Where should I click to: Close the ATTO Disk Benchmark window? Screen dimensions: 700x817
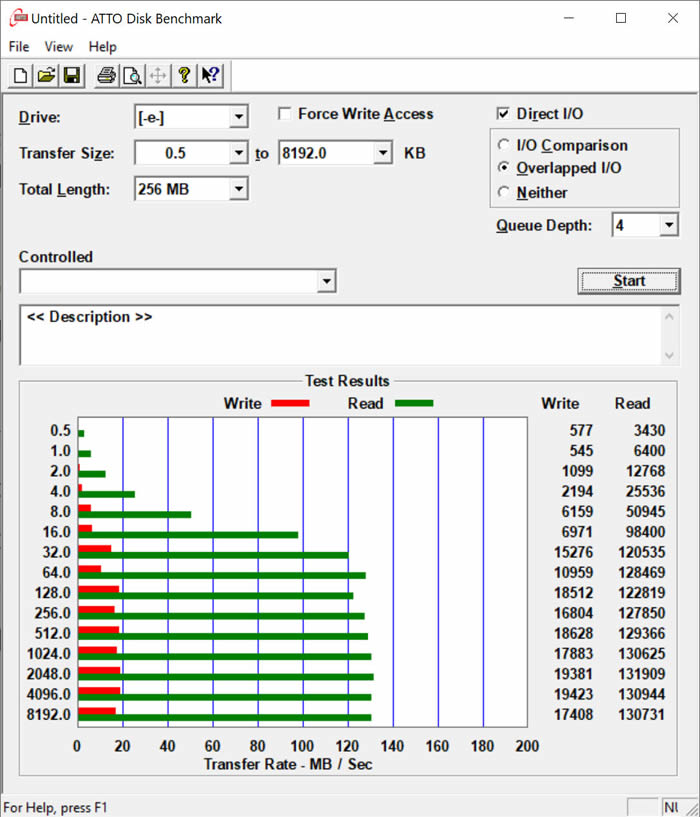673,18
